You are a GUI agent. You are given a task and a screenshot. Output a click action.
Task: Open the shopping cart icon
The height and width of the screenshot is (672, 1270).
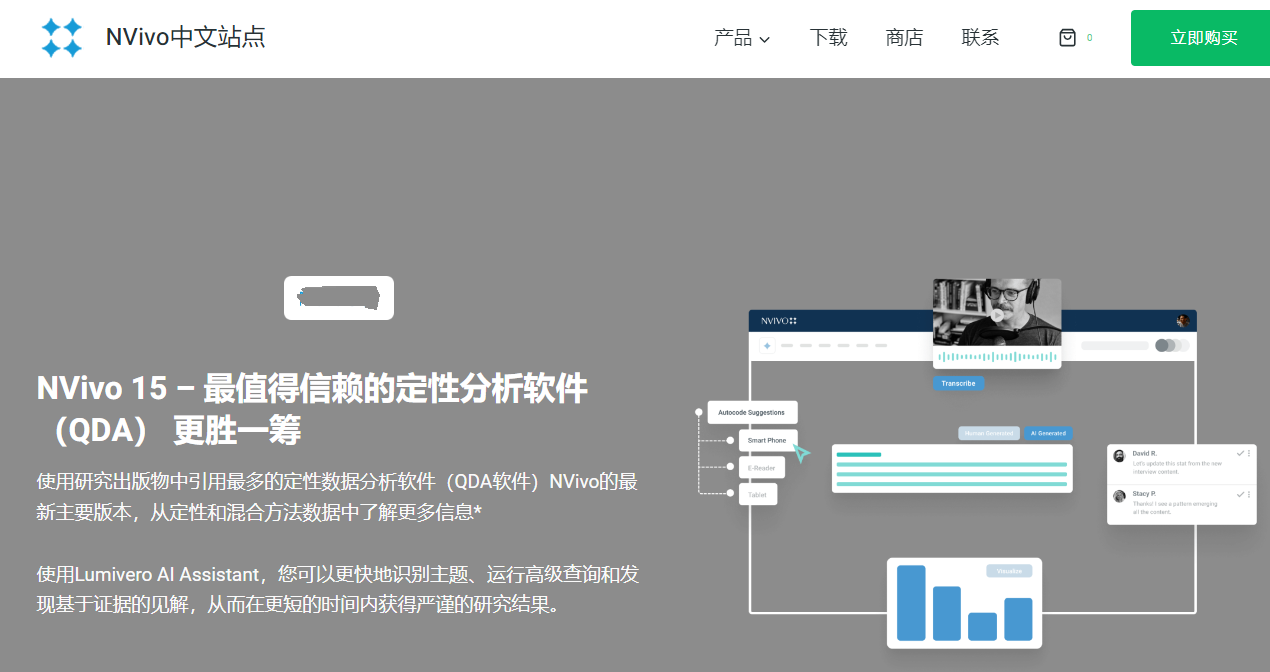tap(1067, 38)
